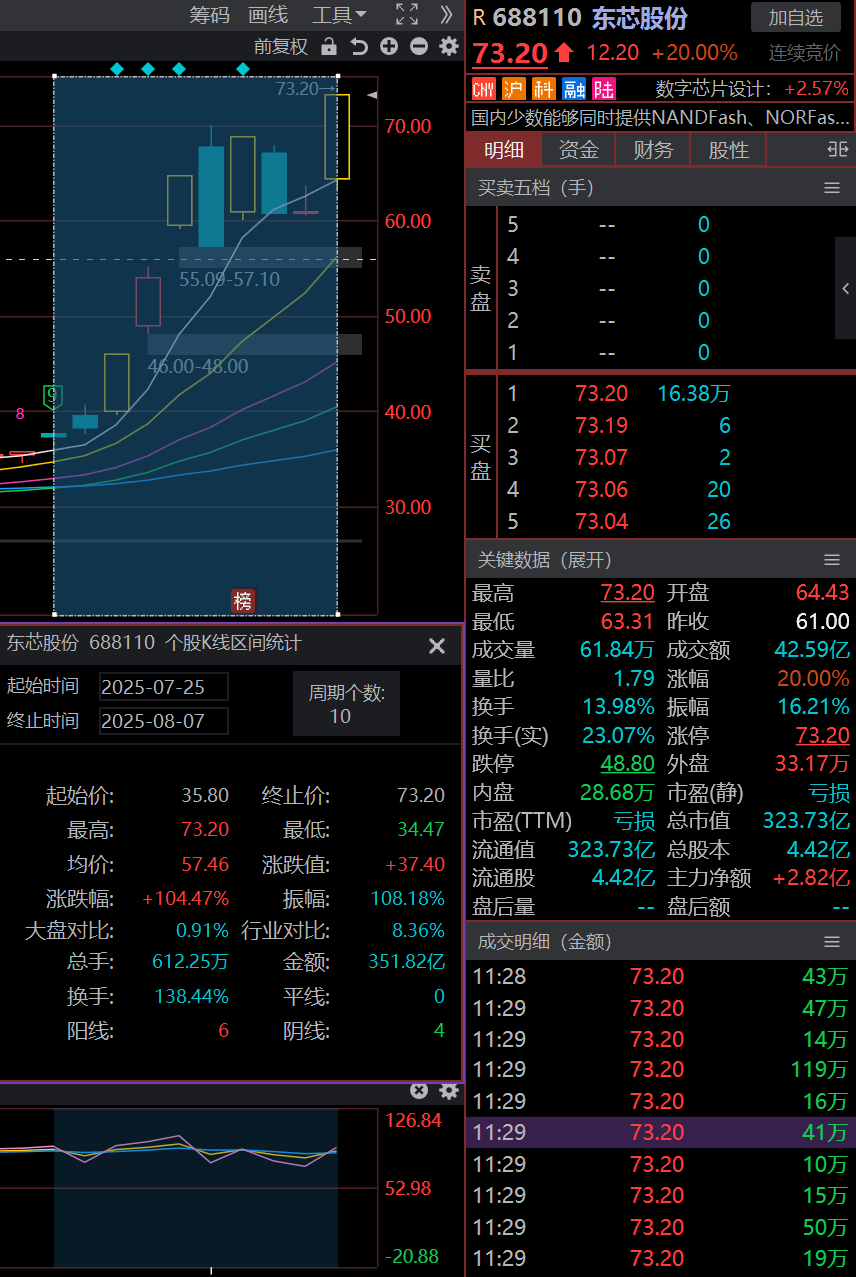
Task: Click the 46.00-48.00 gap zone label
Action: coord(198,366)
